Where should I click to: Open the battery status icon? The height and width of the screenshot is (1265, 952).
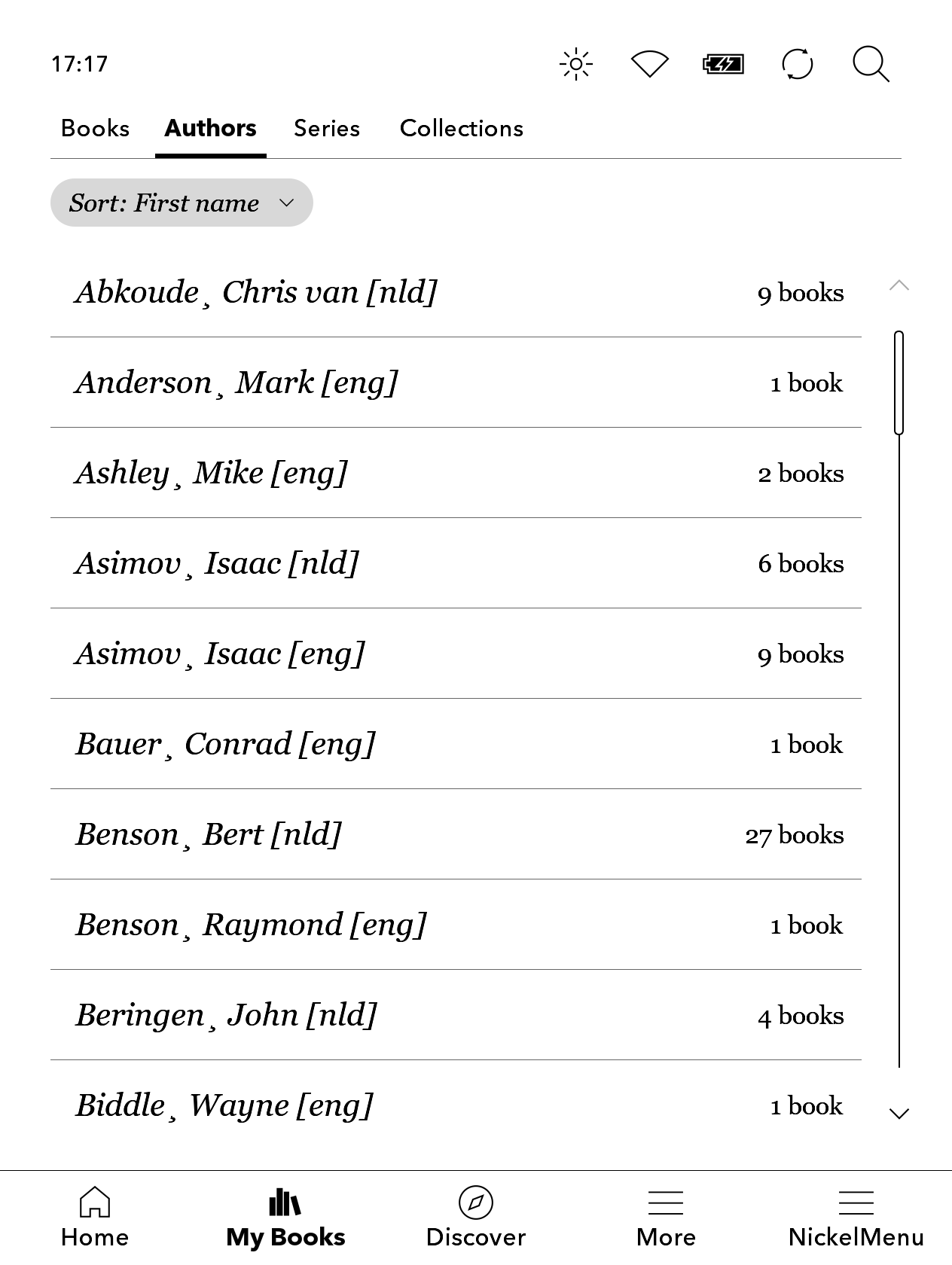point(723,64)
